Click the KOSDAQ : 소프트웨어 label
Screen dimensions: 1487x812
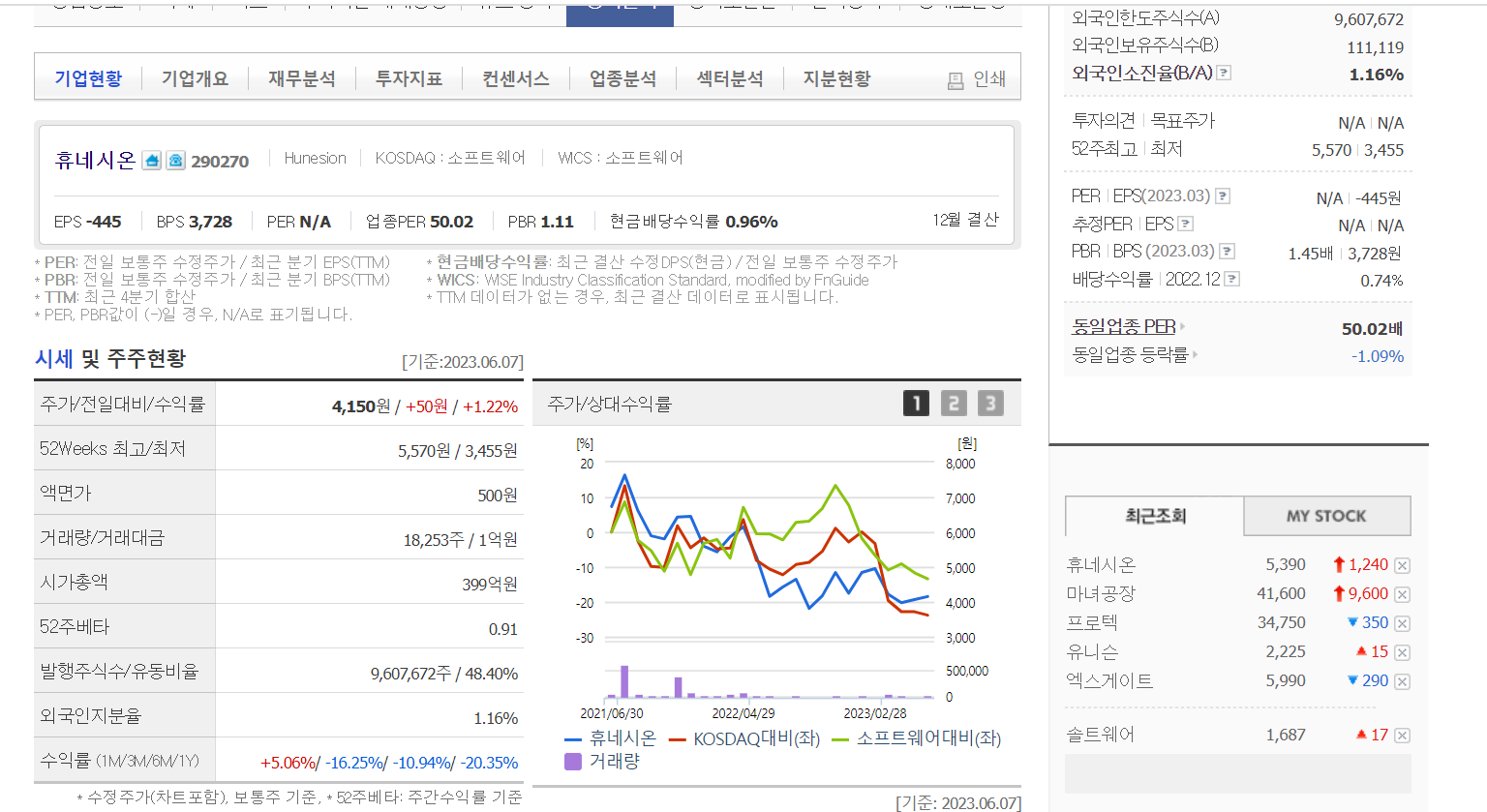(x=450, y=158)
